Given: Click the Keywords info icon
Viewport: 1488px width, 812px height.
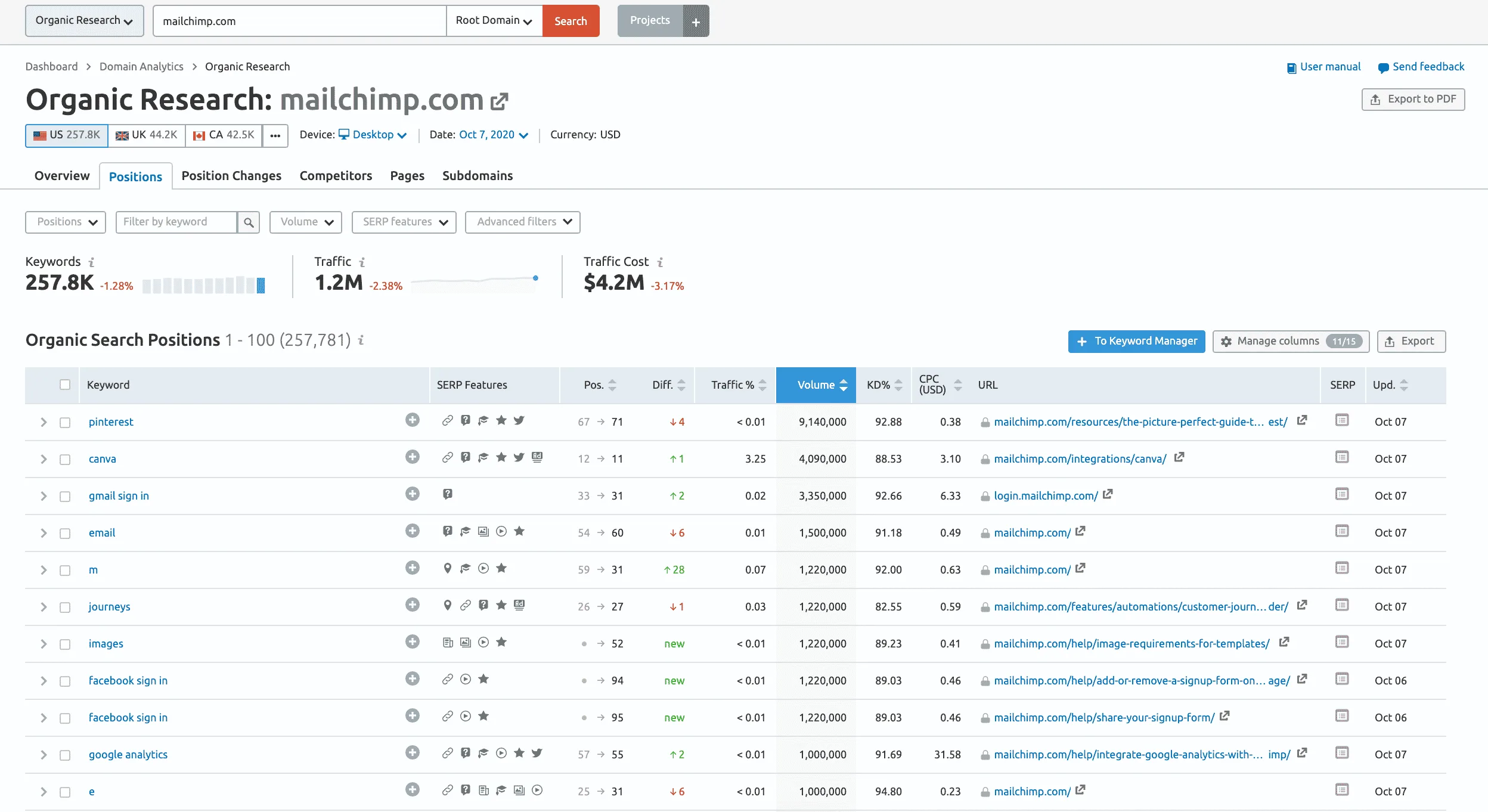Looking at the screenshot, I should (x=91, y=262).
